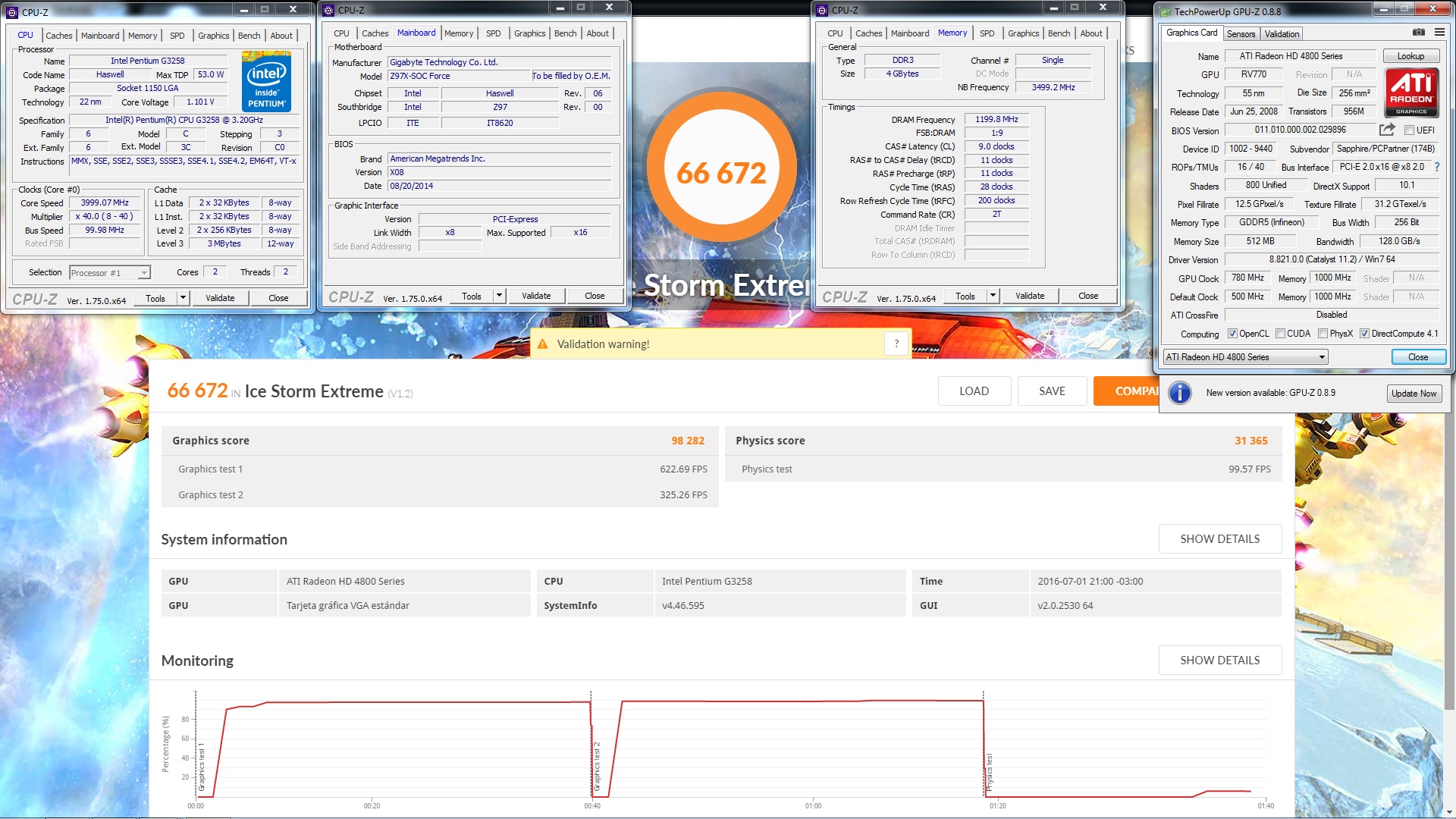1456x819 pixels.
Task: Click the Physics test marker on the monitoring chart
Action: point(990,773)
